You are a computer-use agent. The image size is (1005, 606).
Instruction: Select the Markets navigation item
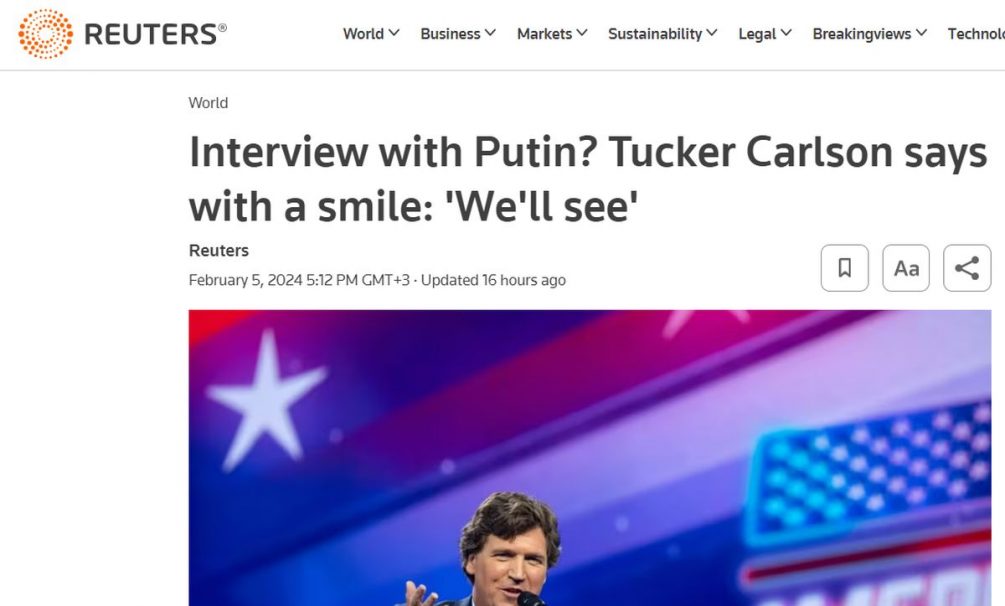[544, 33]
